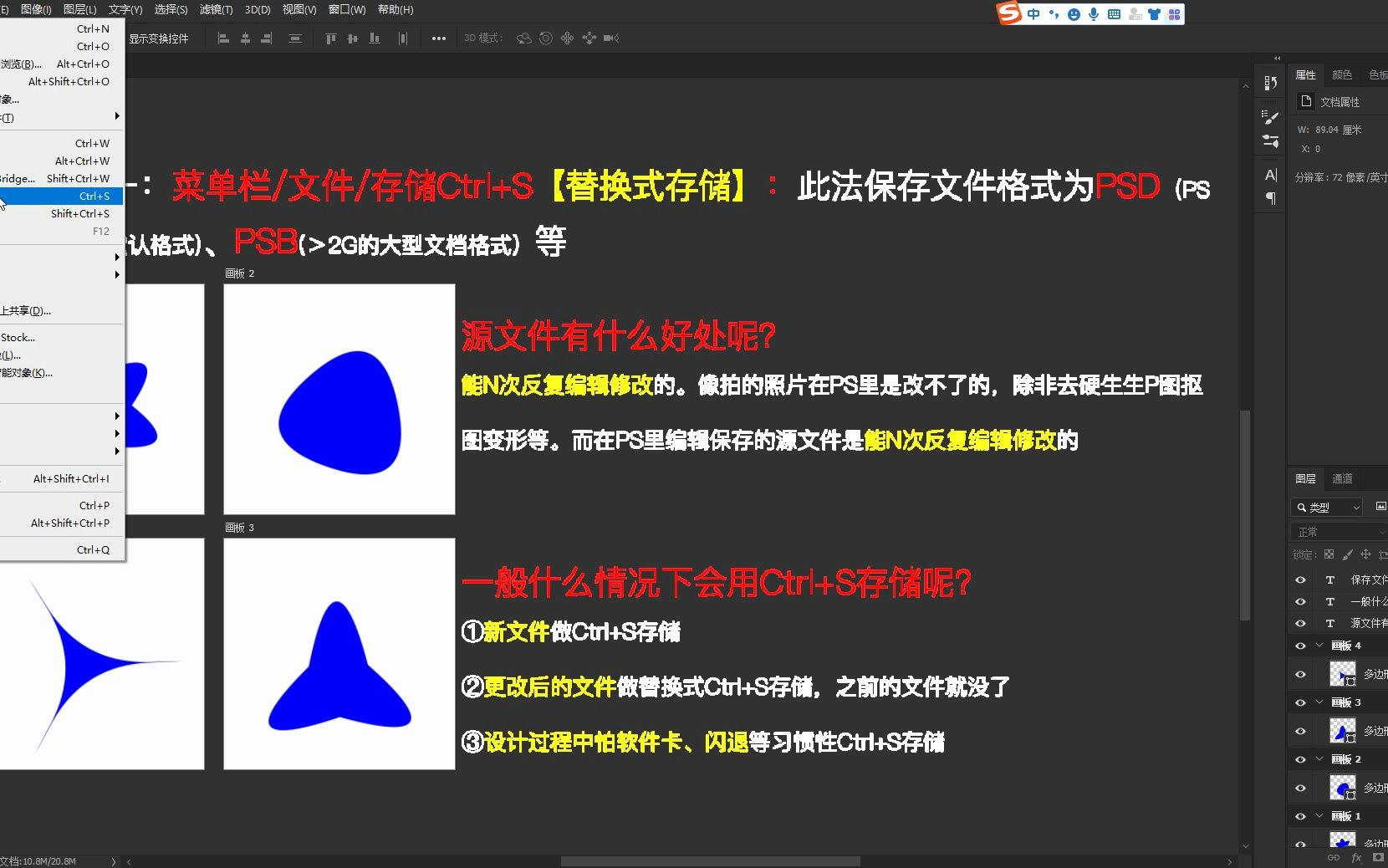This screenshot has width=1388, height=868.
Task: Open the 3D(D) menu
Action: click(258, 9)
